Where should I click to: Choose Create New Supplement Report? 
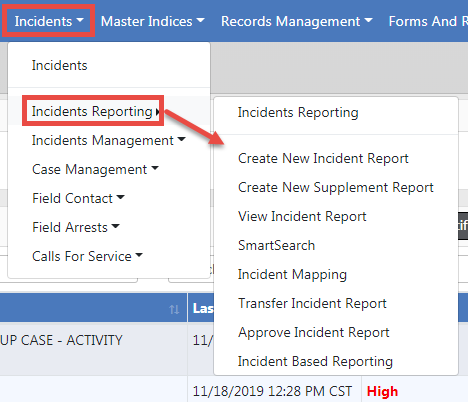pyautogui.click(x=336, y=187)
